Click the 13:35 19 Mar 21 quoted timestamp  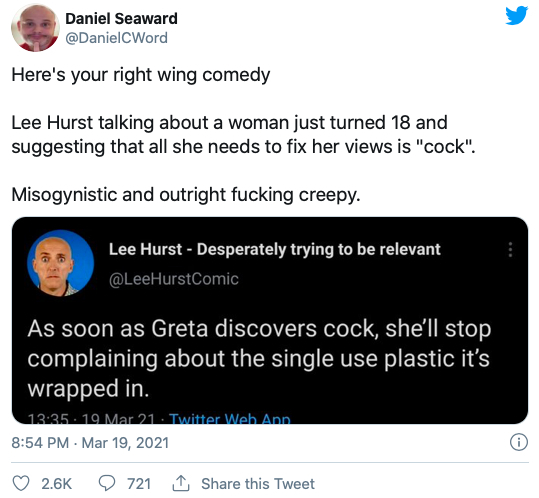point(91,418)
